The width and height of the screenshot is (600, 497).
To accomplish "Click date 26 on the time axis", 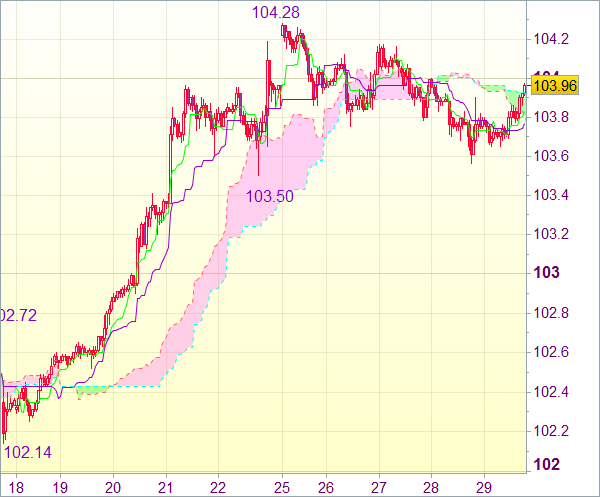I will [x=326, y=488].
